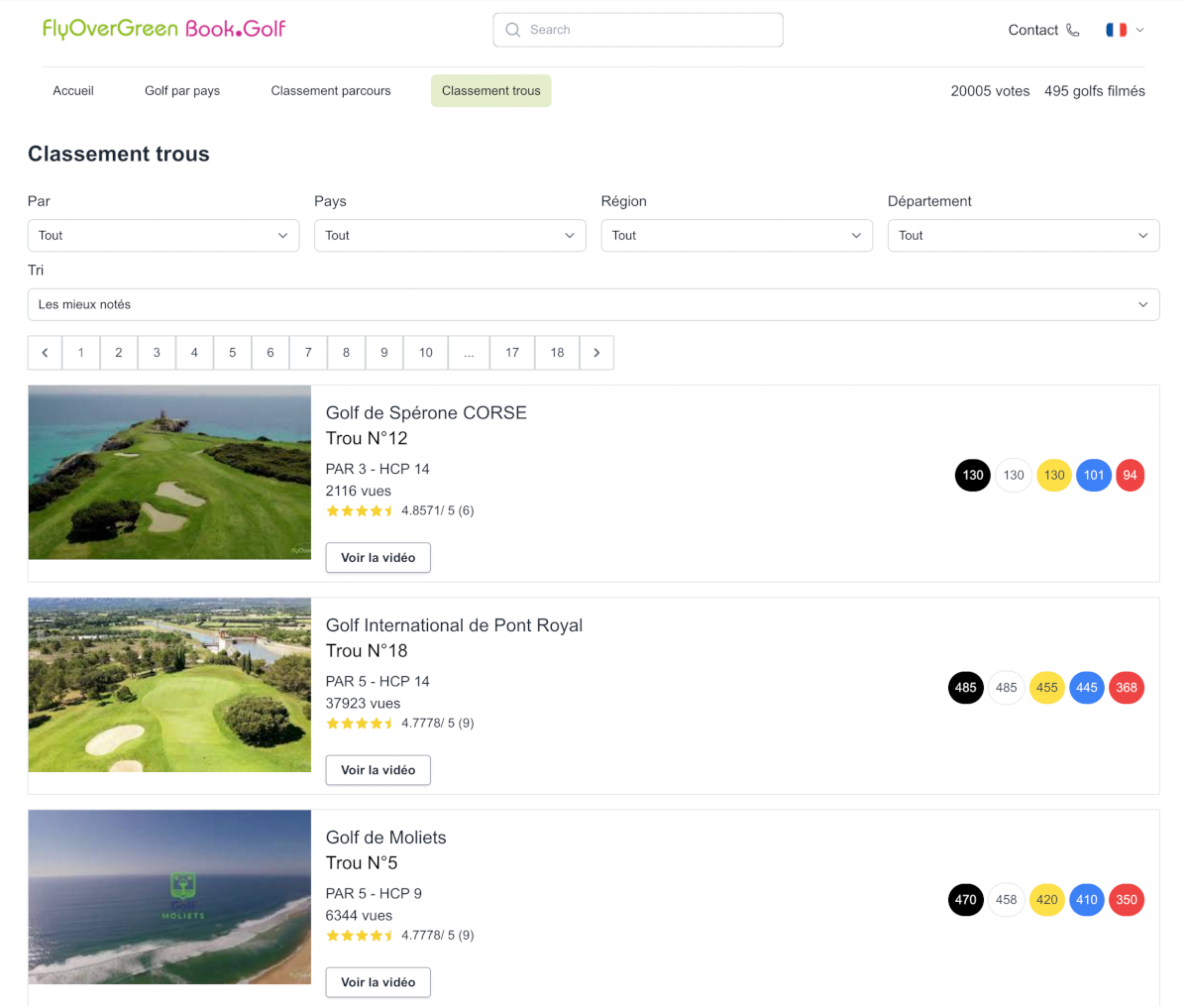
Task: Go to page 18
Action: 558,352
